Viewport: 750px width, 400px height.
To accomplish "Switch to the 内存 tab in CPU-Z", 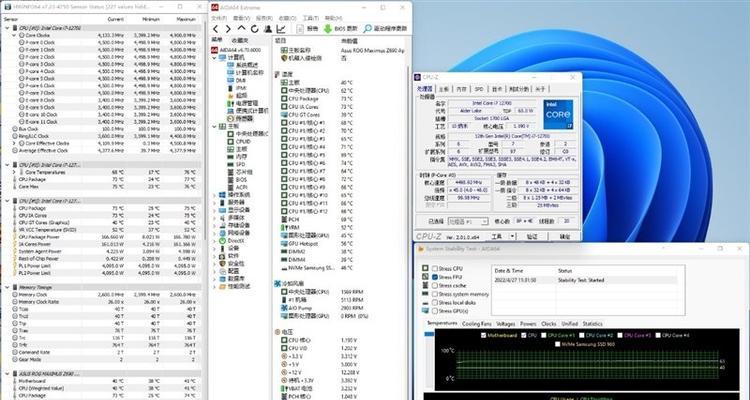I will click(461, 89).
